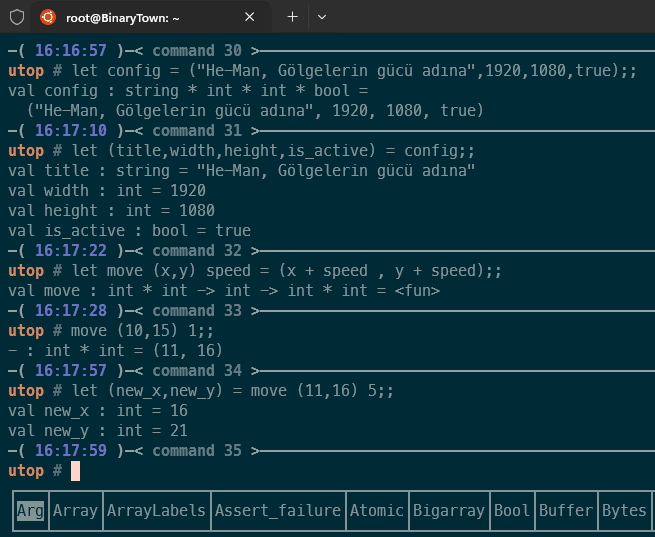
Task: Choose Array in the completion bar
Action: point(76,510)
